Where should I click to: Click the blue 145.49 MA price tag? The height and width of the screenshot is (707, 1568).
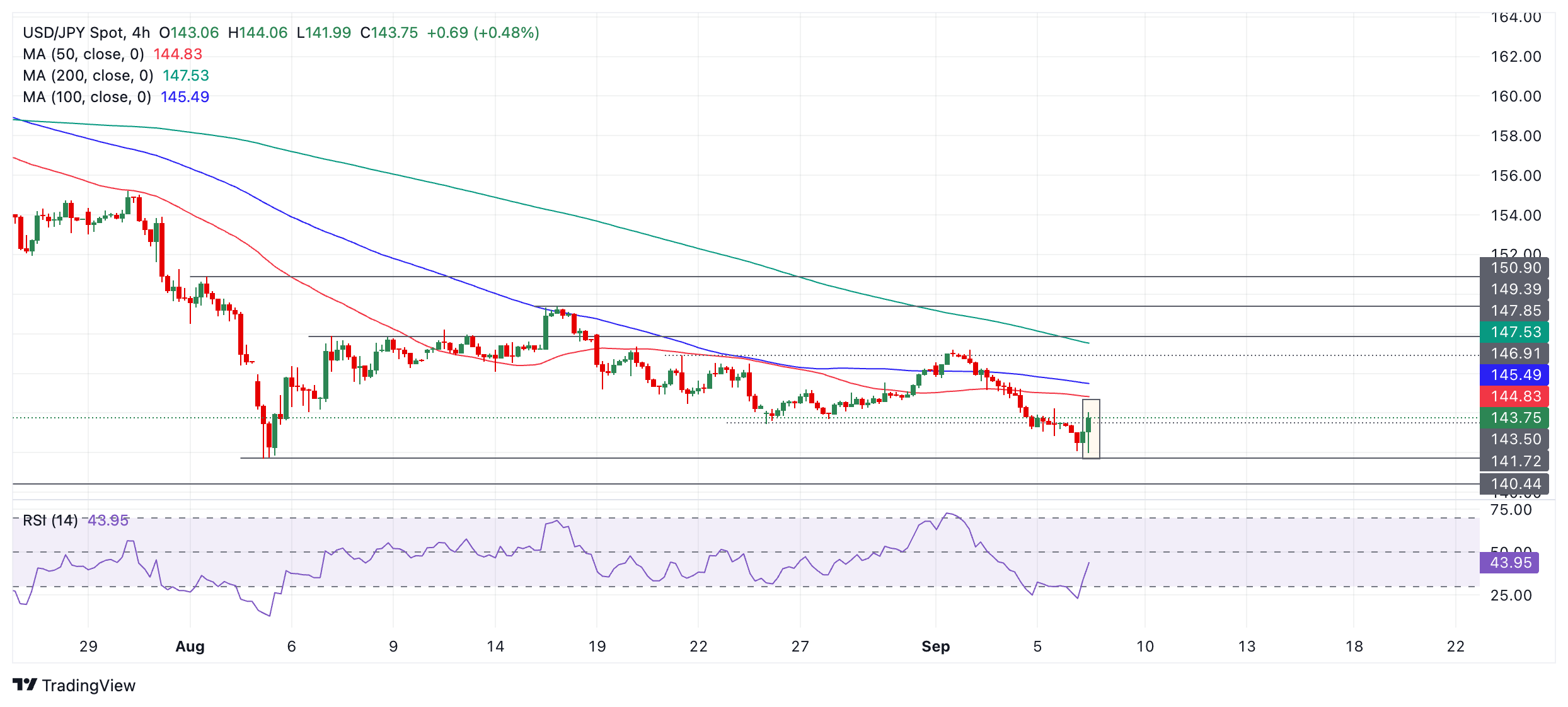click(1514, 375)
